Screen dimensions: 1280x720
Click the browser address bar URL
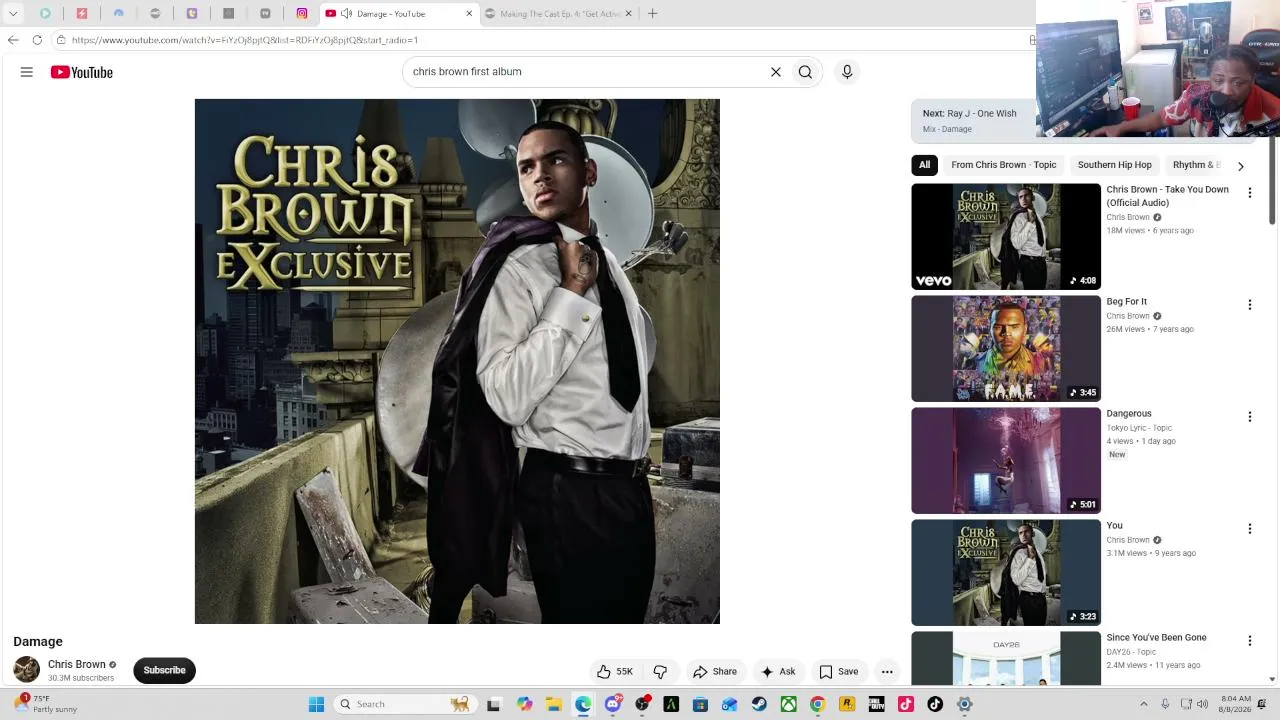tap(245, 40)
